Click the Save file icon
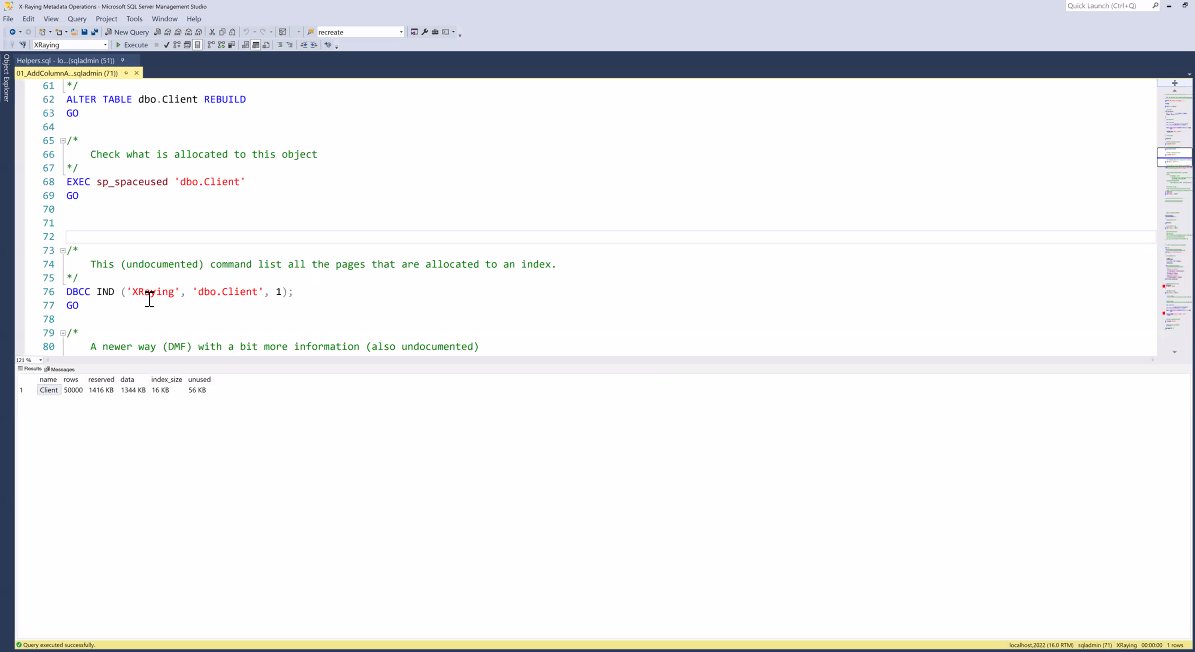 point(85,32)
